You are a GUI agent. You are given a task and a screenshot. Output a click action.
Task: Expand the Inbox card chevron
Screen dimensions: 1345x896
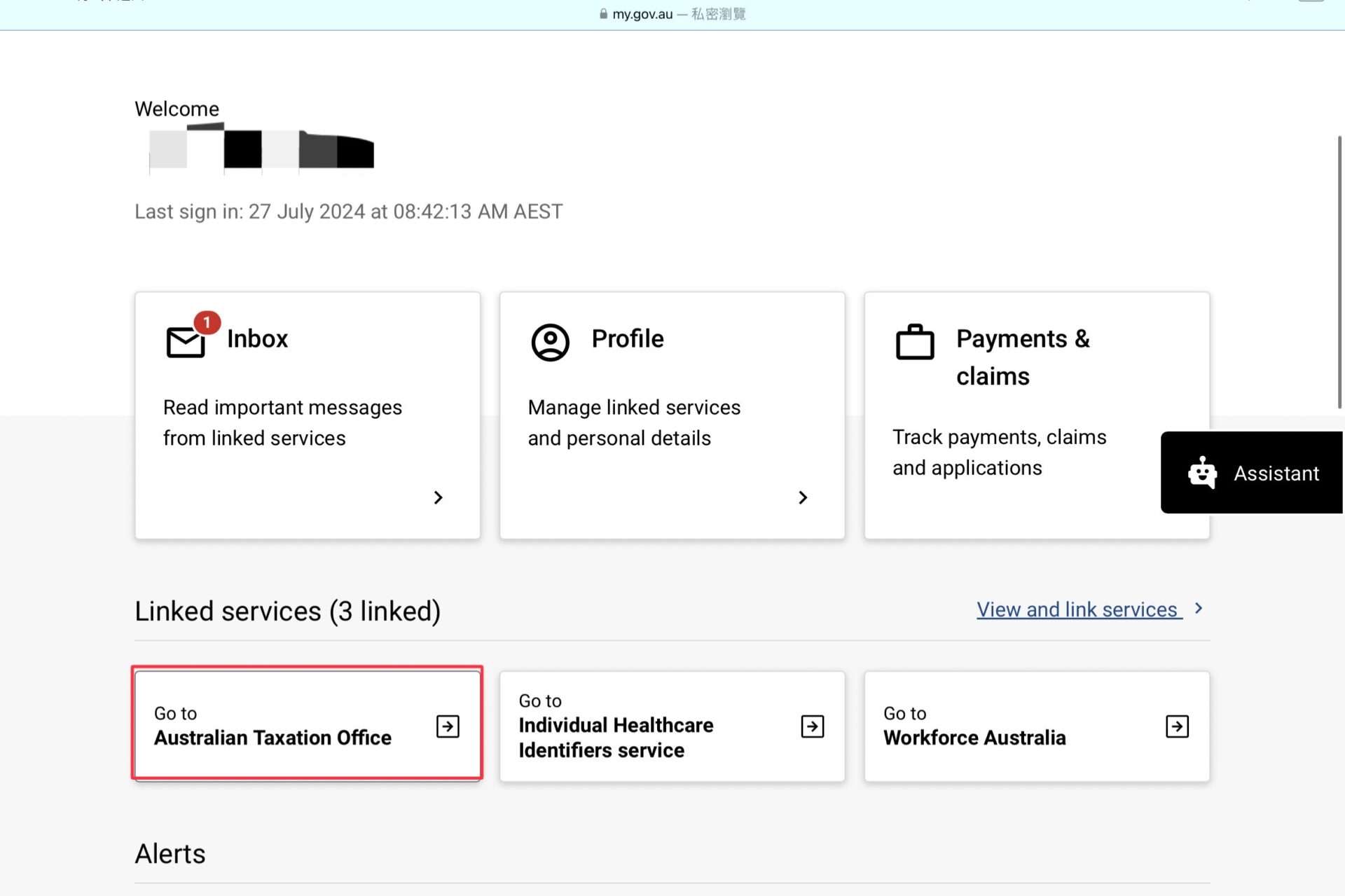pos(439,497)
